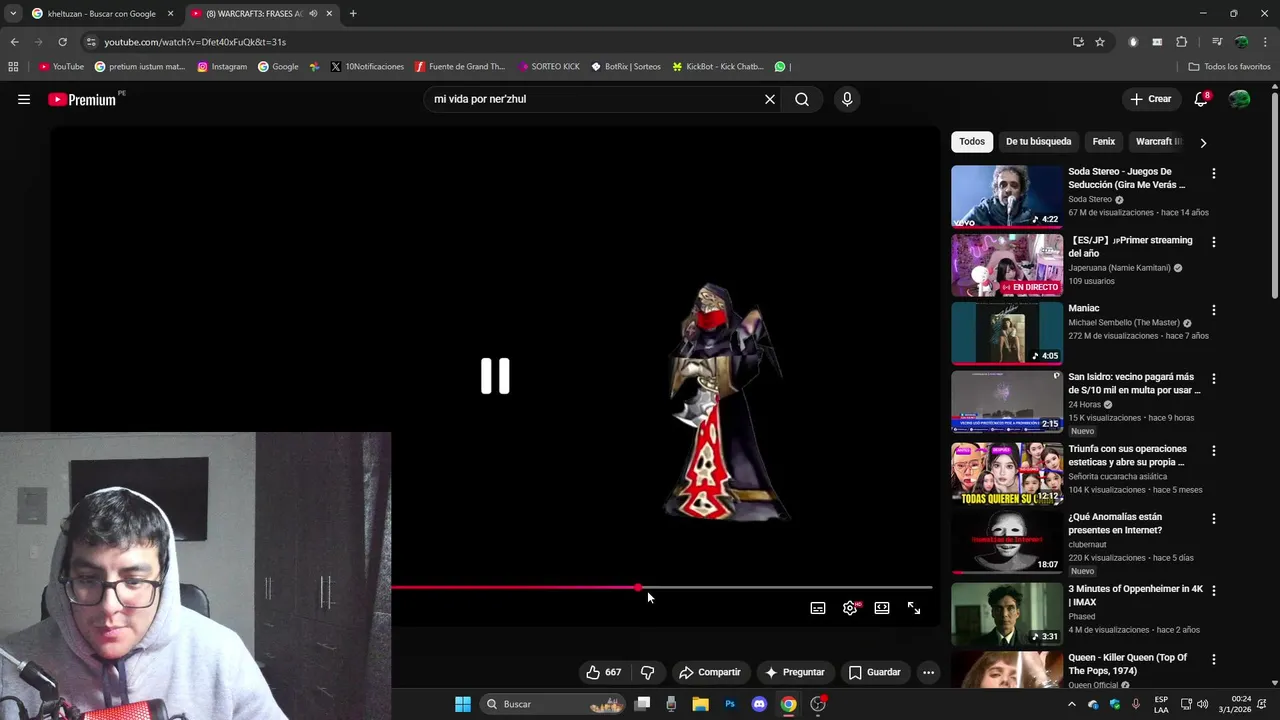Share the video with Compartir
The image size is (1280, 720).
709,672
